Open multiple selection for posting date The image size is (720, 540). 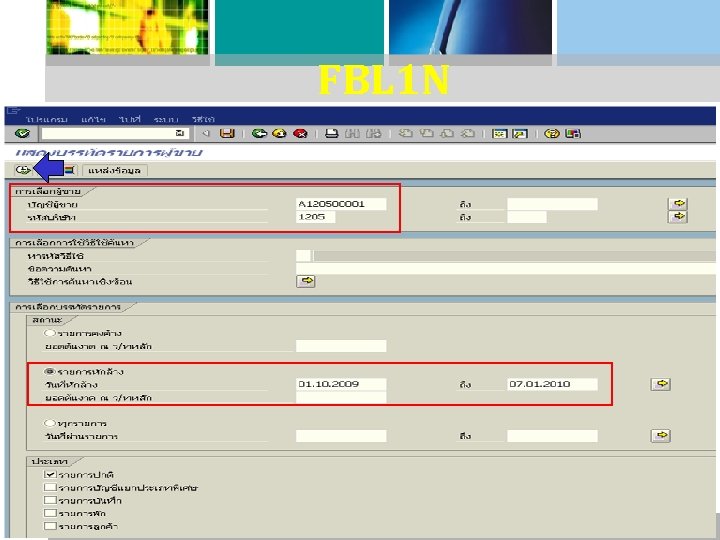(661, 435)
